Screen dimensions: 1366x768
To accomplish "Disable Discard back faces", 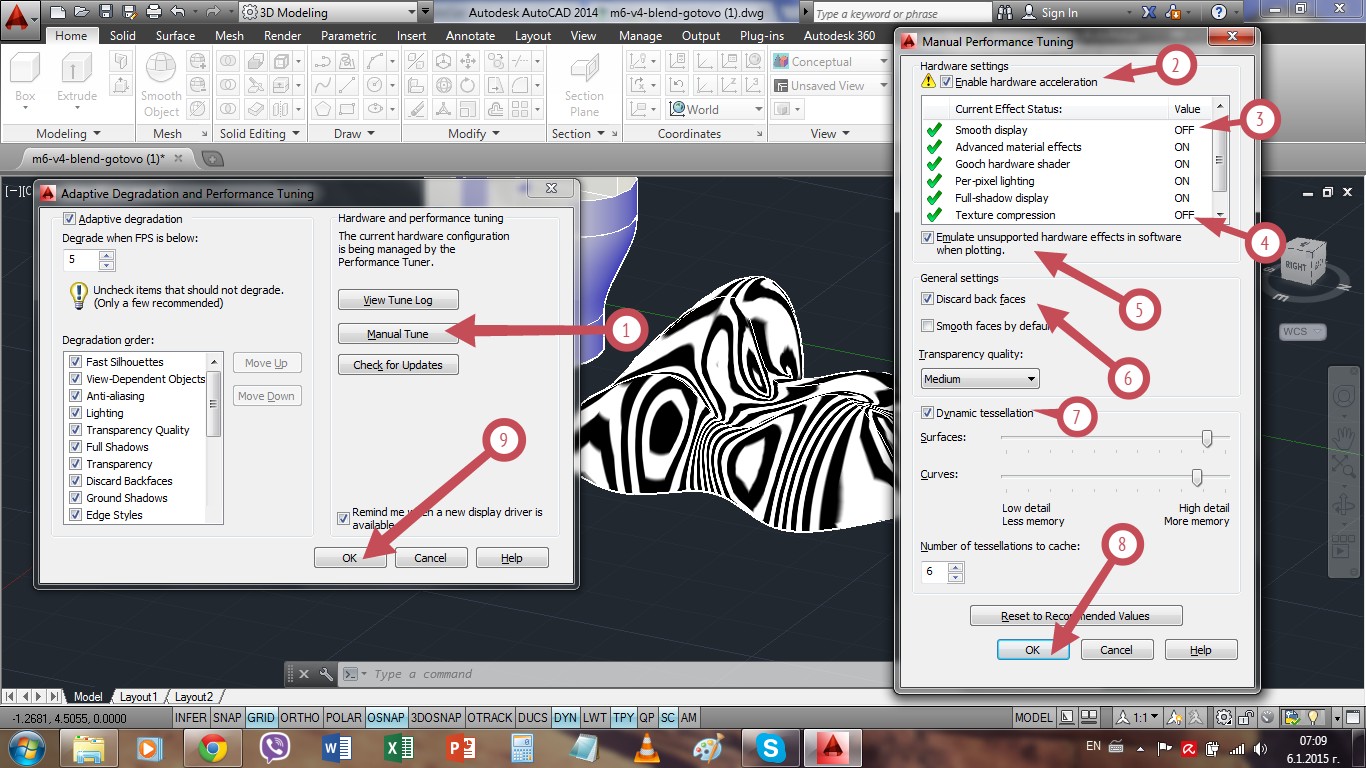I will (927, 298).
